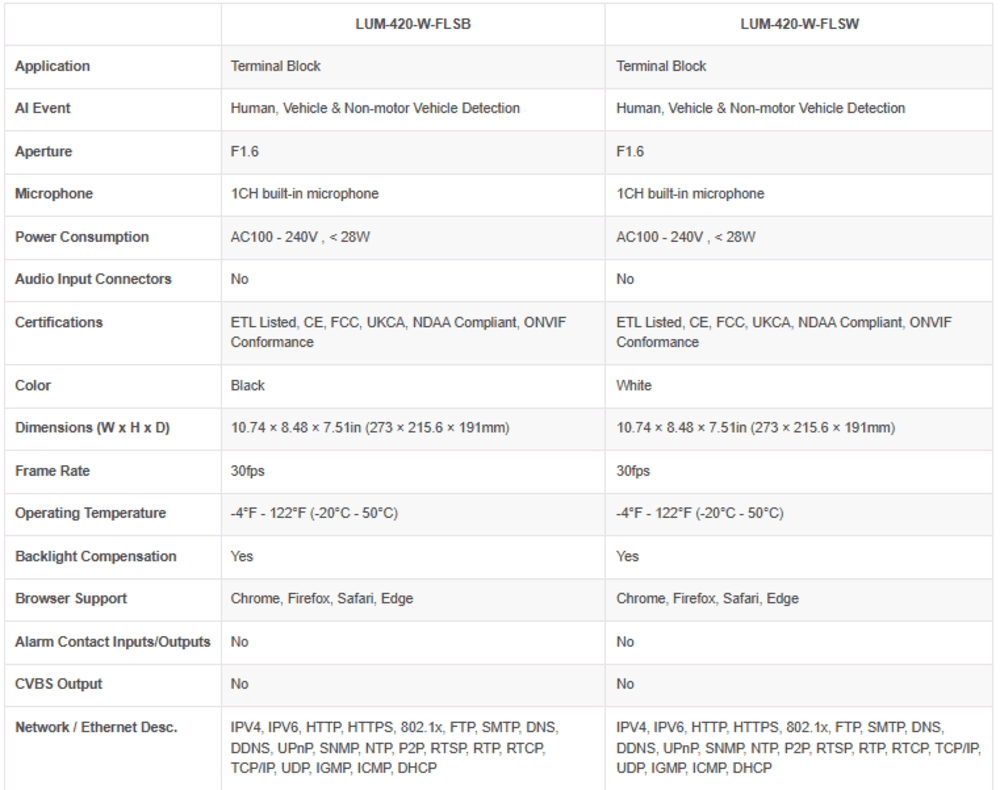Image resolution: width=1000 pixels, height=790 pixels.
Task: Click the 30fps value under FLSW
Action: [633, 471]
